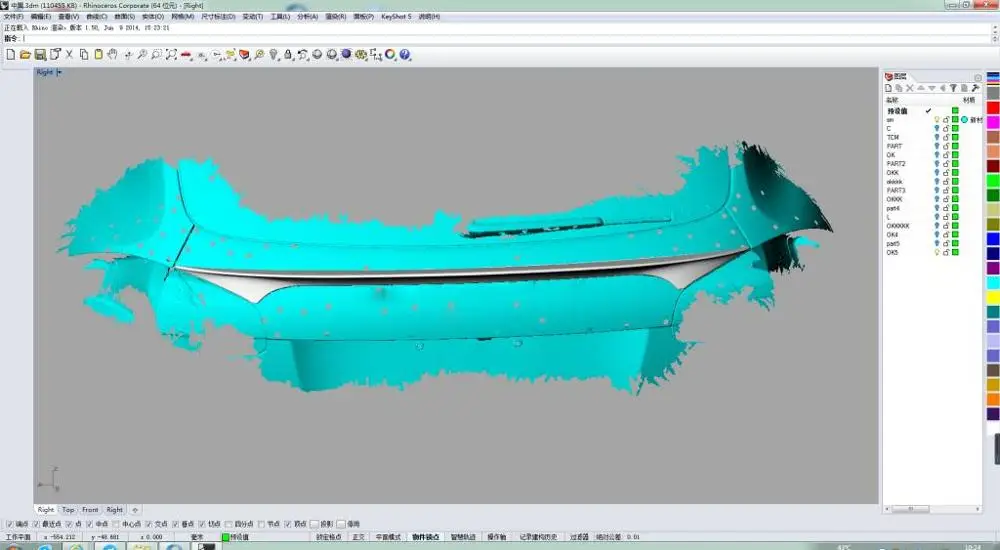Select the red color swatch
This screenshot has width=1000, height=550.
[x=992, y=107]
